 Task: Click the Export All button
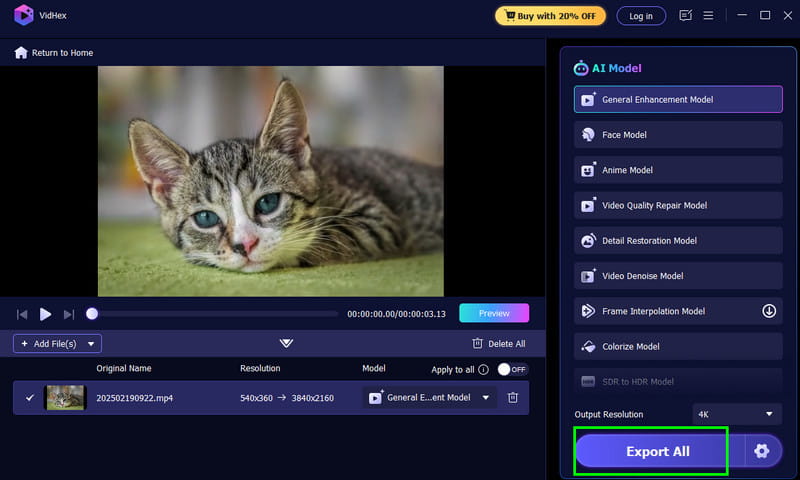point(657,451)
